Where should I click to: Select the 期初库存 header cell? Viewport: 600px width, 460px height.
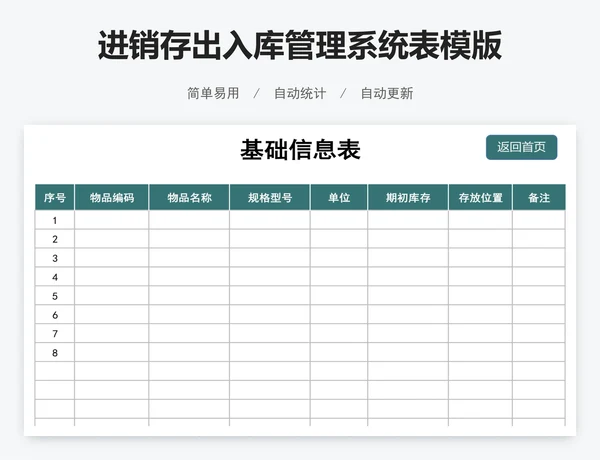pyautogui.click(x=408, y=198)
